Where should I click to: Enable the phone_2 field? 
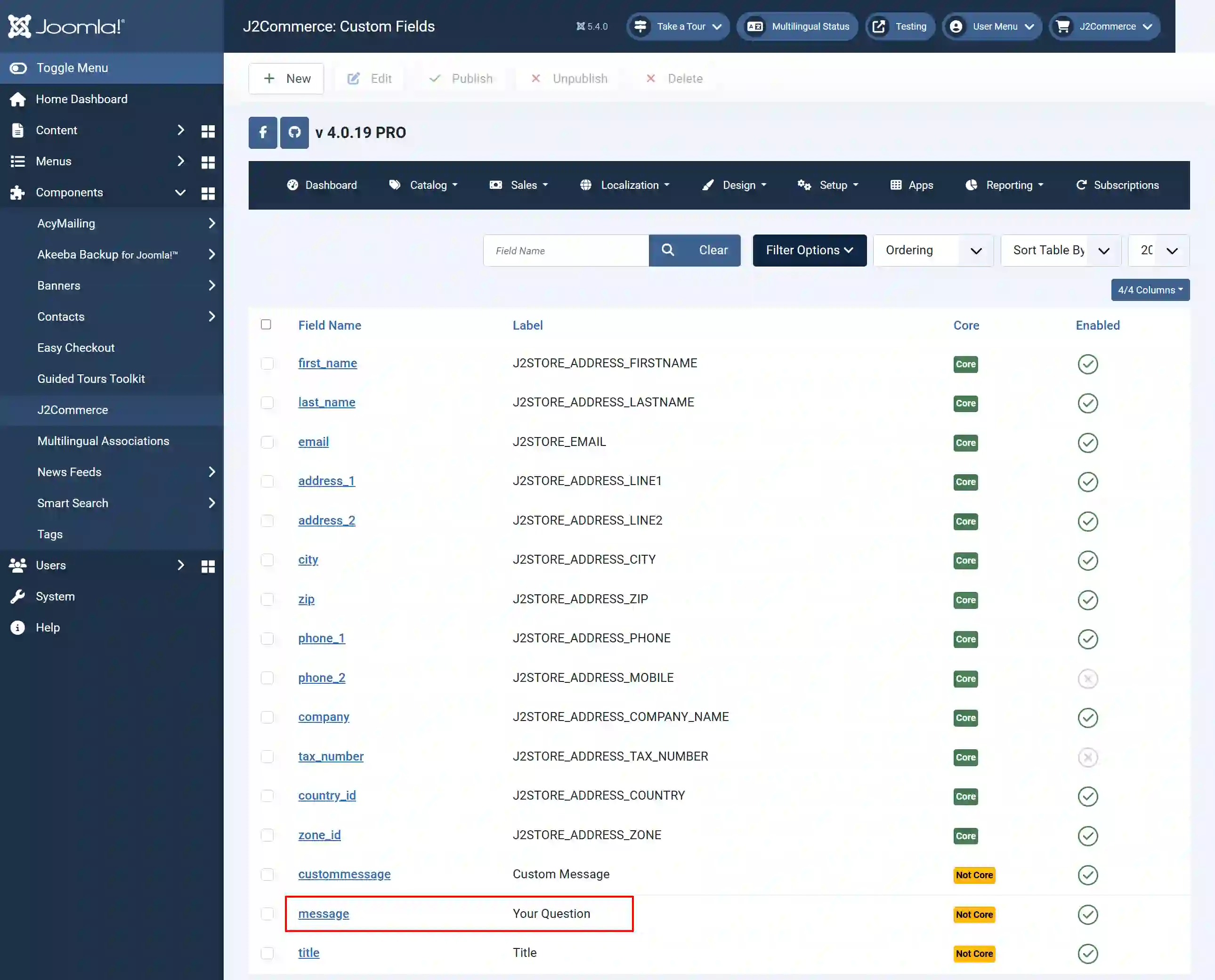[1087, 679]
